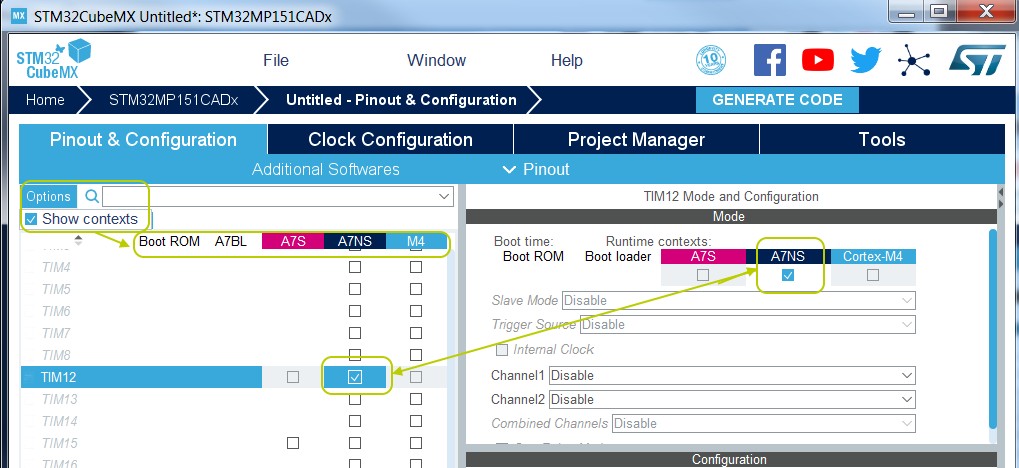Switch to Pinout & Configuration tab
Screen dimensions: 1019x468
coord(143,139)
